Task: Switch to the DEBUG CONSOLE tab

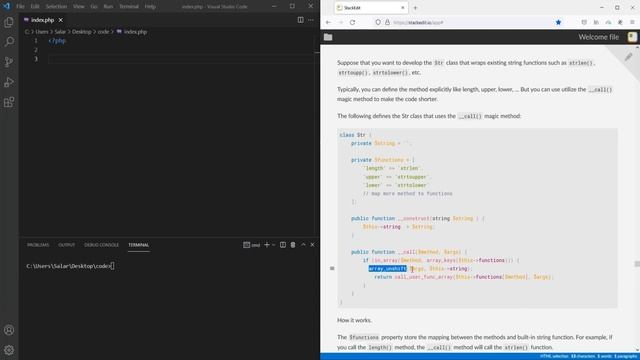Action: pyautogui.click(x=101, y=245)
